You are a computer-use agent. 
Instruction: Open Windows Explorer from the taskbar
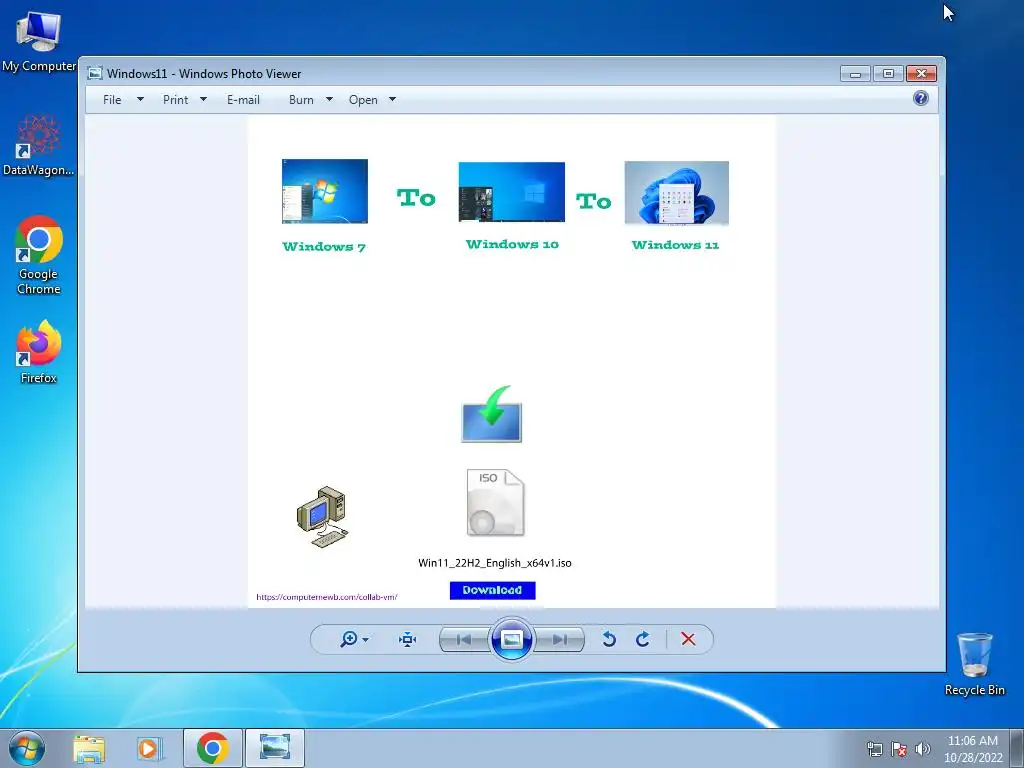coord(89,748)
